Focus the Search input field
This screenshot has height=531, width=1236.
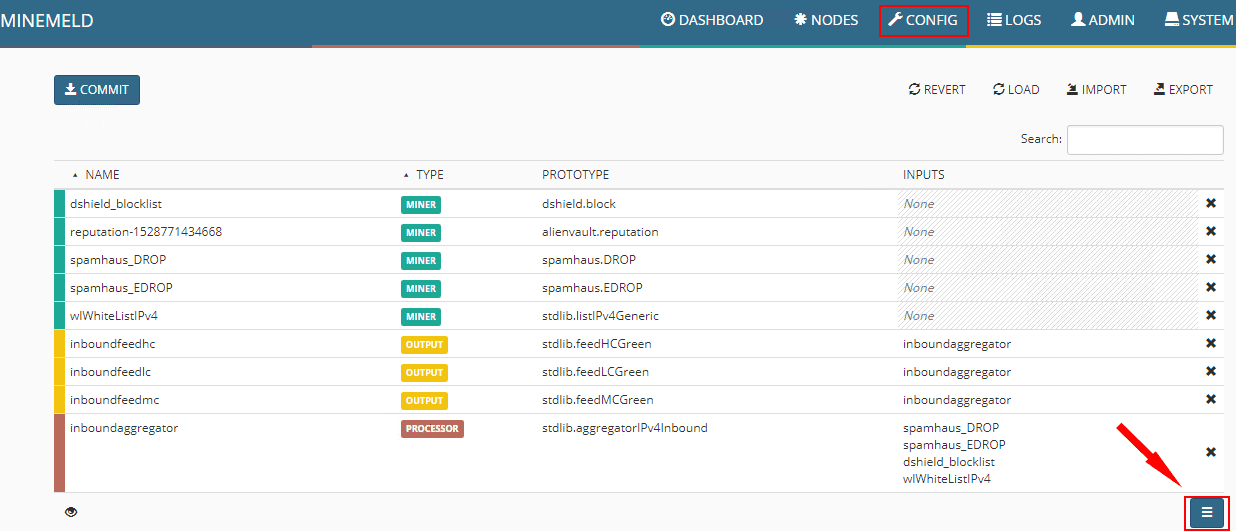point(1145,140)
